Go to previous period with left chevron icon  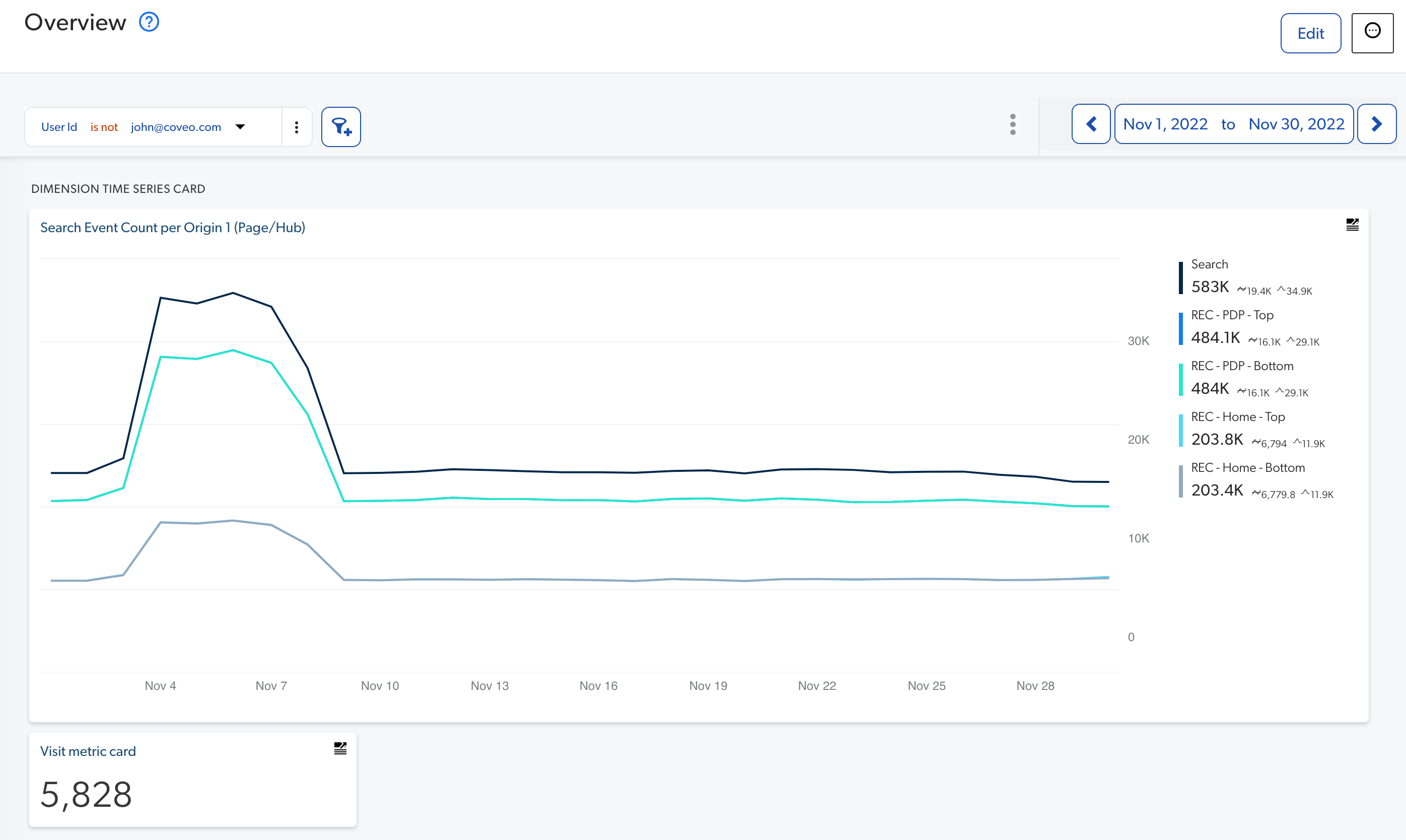[x=1091, y=124]
